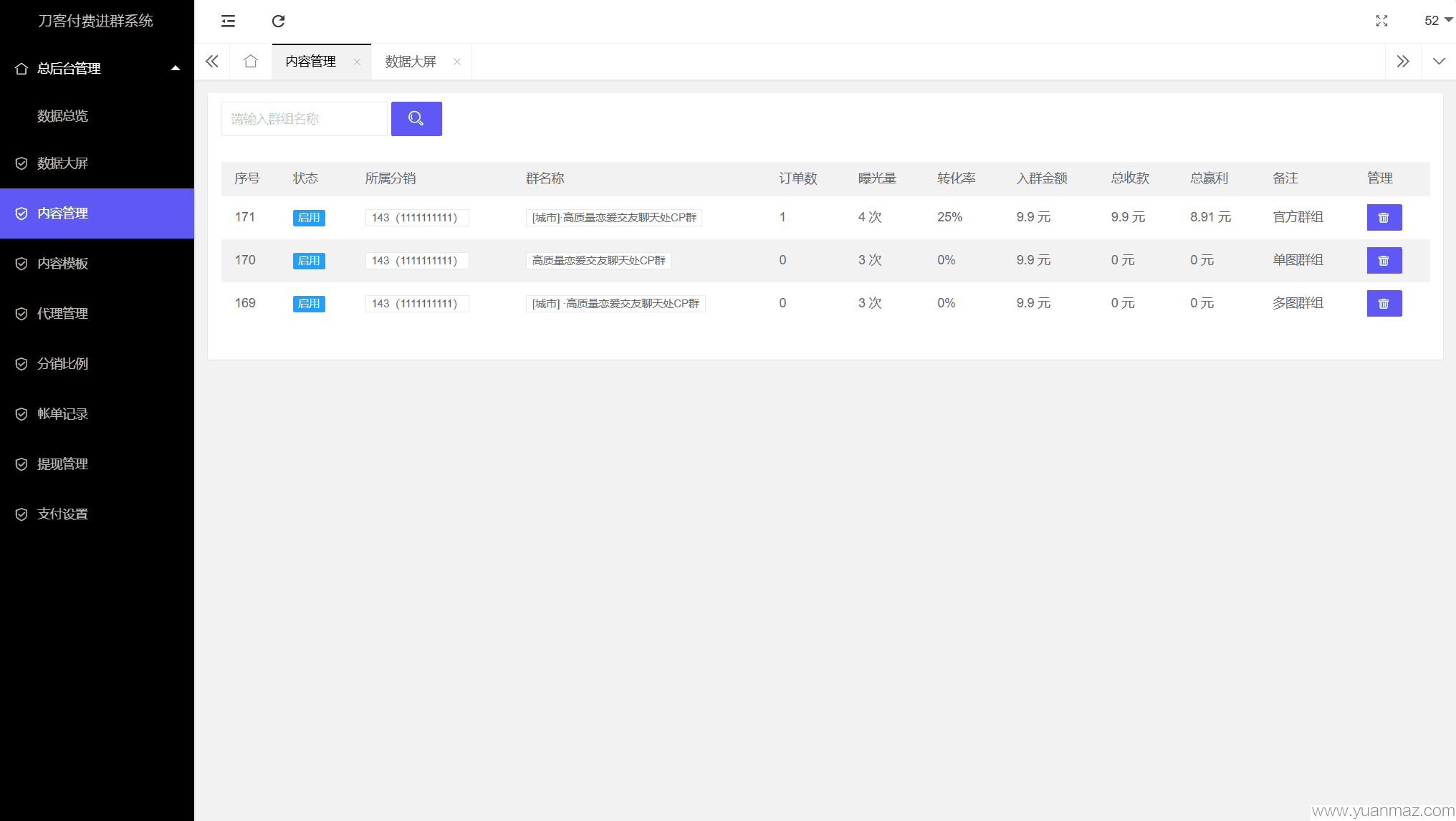This screenshot has height=821, width=1456.
Task: Click the purple search button
Action: point(416,119)
